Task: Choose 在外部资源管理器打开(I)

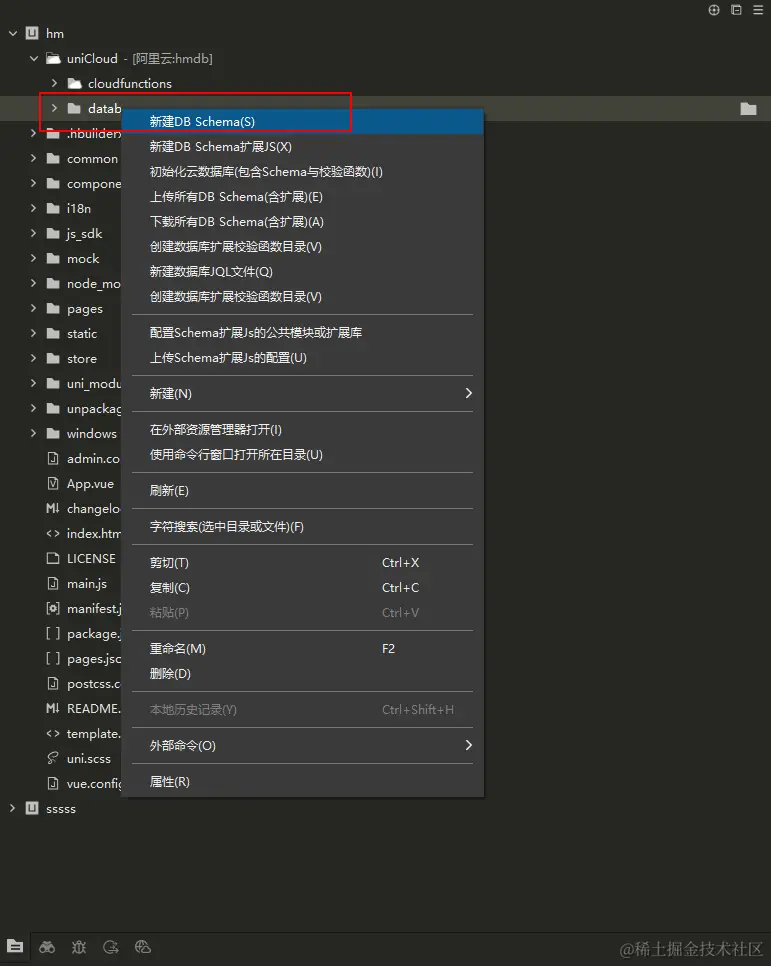Action: 302,429
